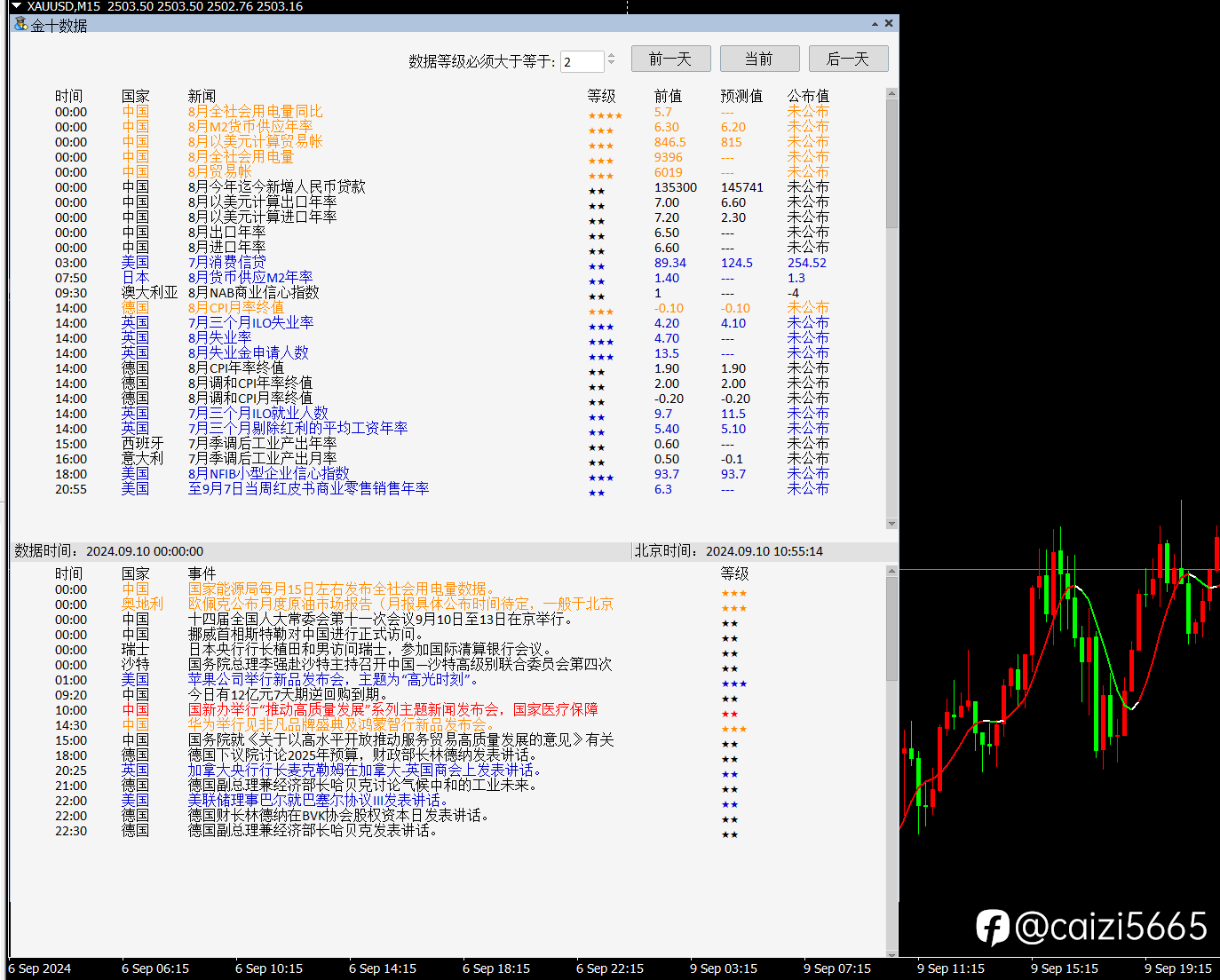Viewport: 1220px width, 980px height.
Task: Select 8月今年迄今新增人民币贷款 row
Action: (x=442, y=187)
